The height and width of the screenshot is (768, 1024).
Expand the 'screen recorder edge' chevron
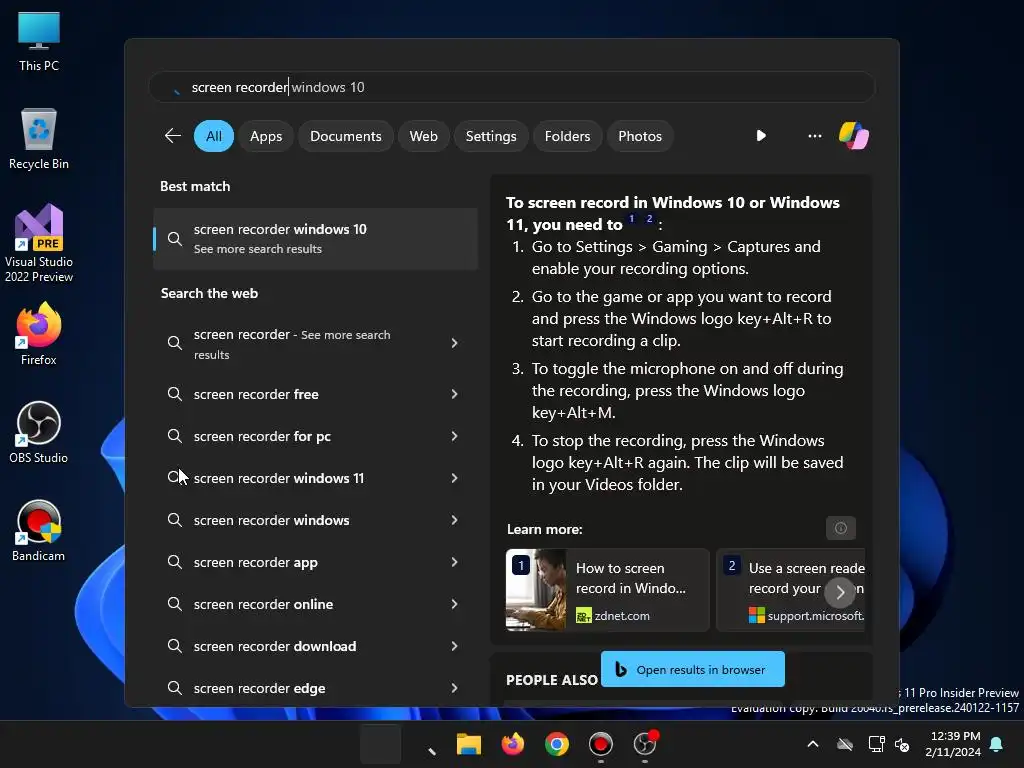(455, 688)
